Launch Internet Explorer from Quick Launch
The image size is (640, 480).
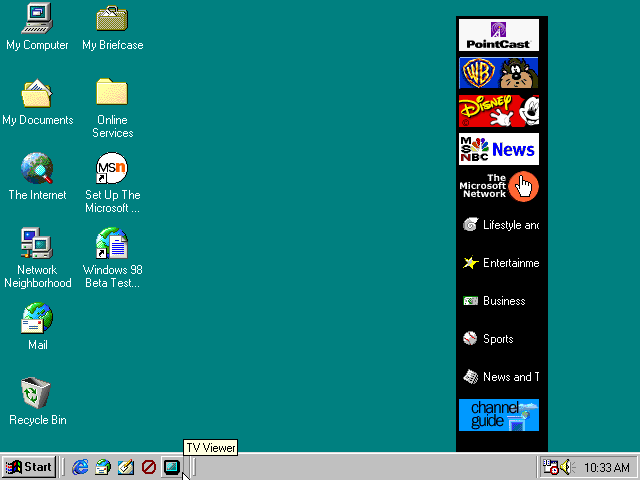pos(80,467)
